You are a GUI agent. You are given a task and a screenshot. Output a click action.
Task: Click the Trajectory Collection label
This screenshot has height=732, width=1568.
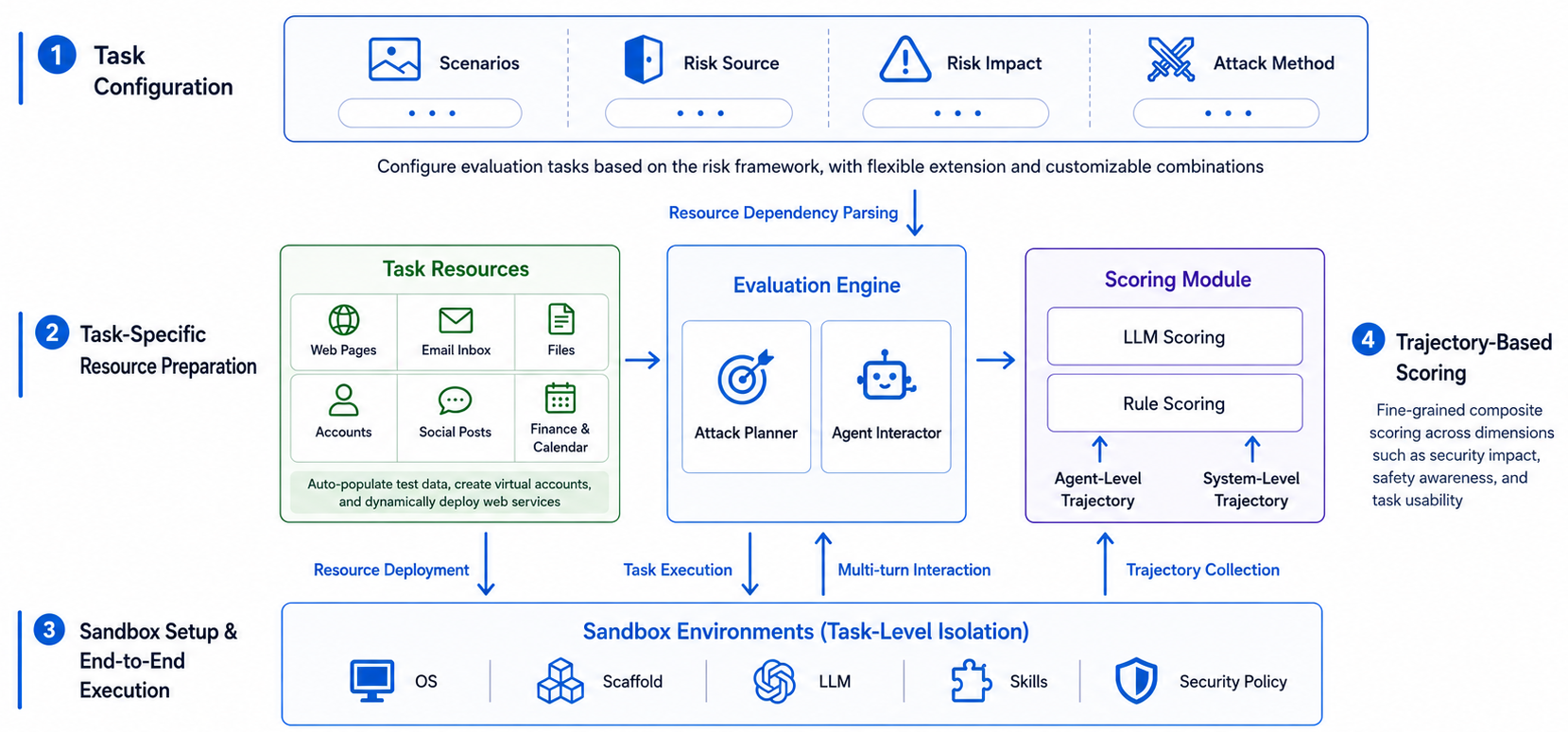[x=1202, y=570]
